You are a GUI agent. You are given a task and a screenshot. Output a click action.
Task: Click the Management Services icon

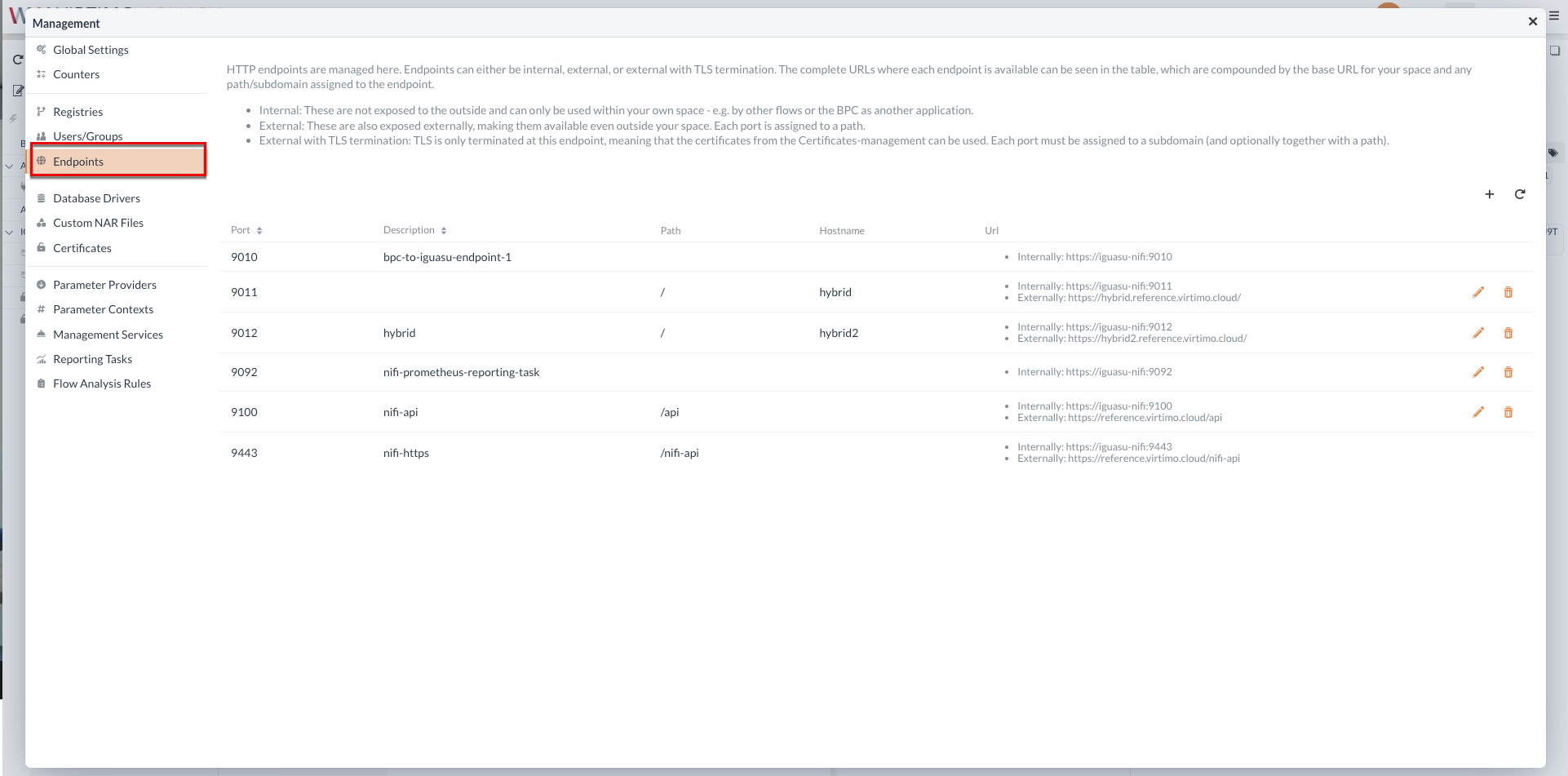(x=41, y=335)
